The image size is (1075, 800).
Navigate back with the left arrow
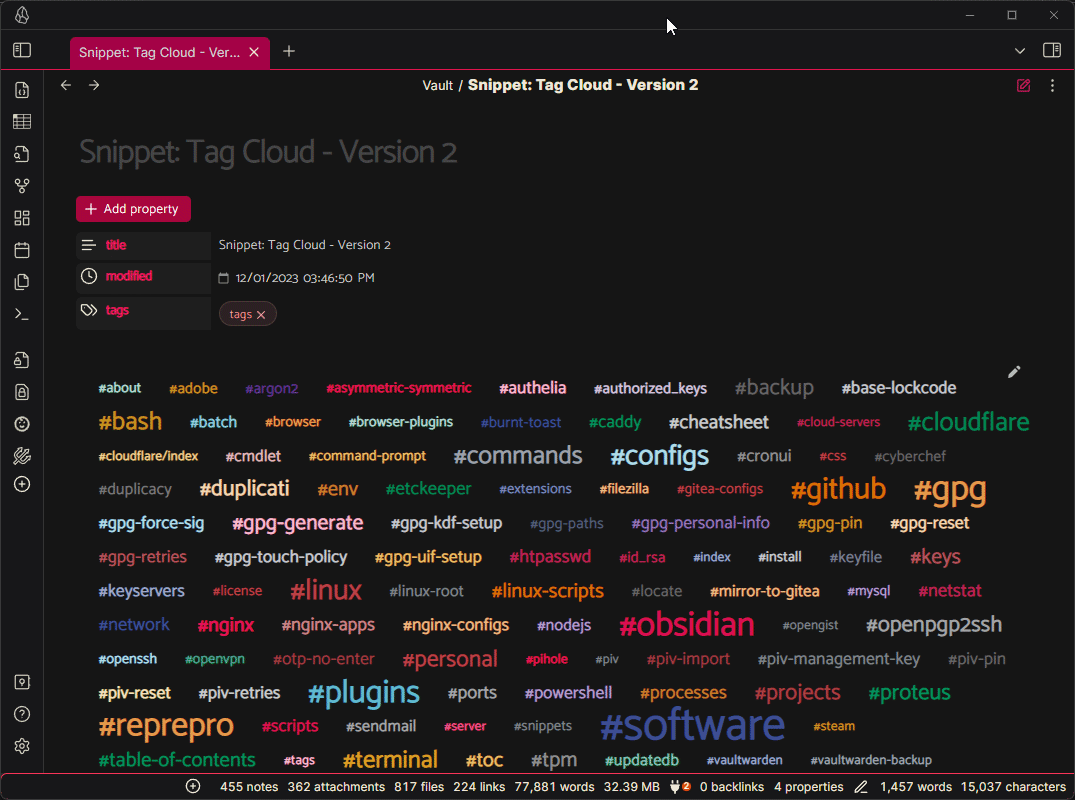[66, 85]
